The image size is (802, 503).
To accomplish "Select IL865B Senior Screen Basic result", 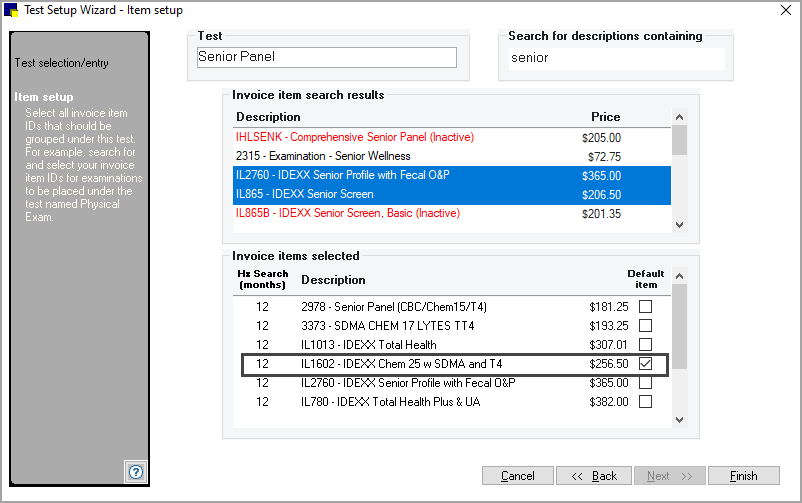I will (452, 213).
